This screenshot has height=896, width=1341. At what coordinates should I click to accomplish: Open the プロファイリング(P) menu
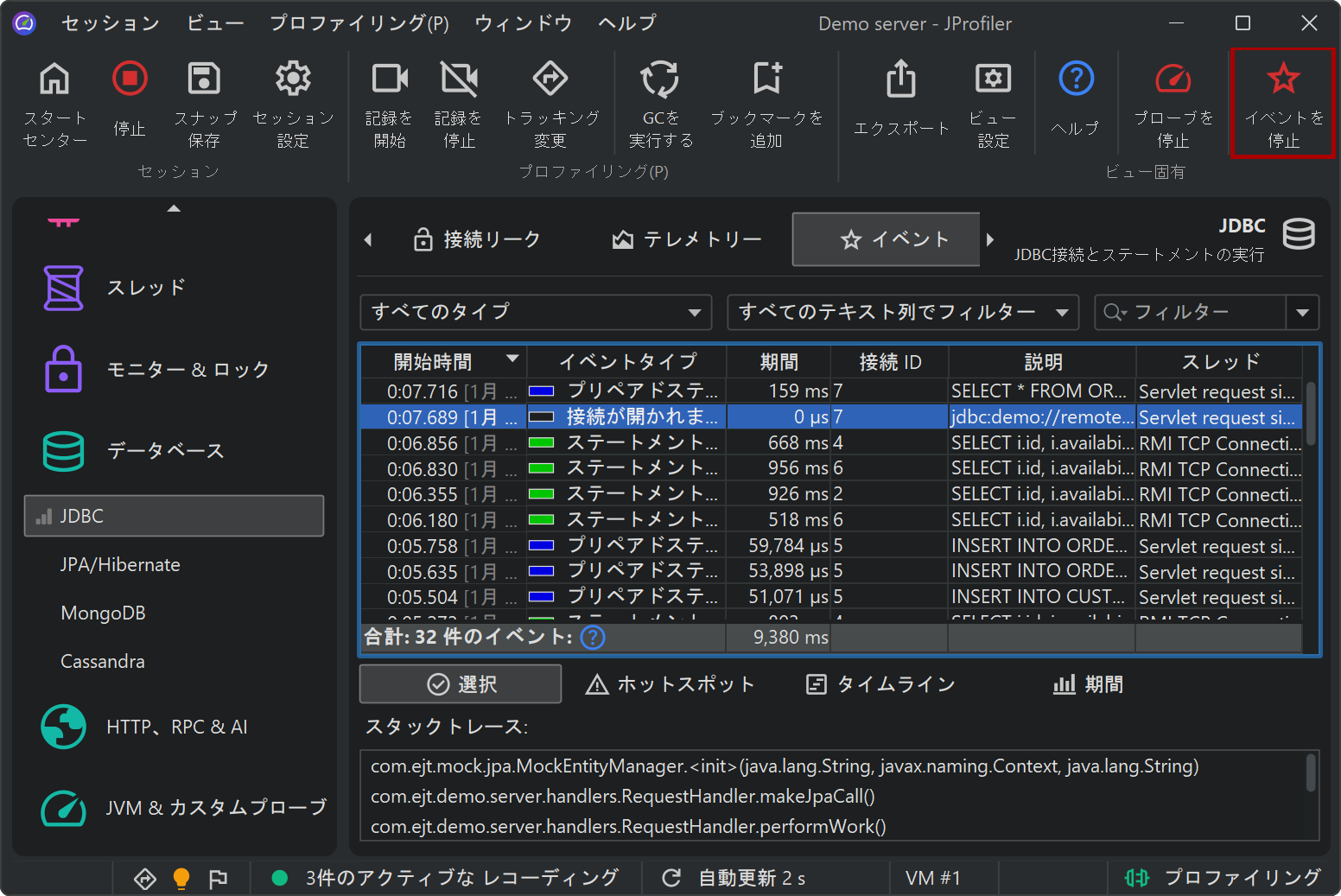pyautogui.click(x=359, y=23)
